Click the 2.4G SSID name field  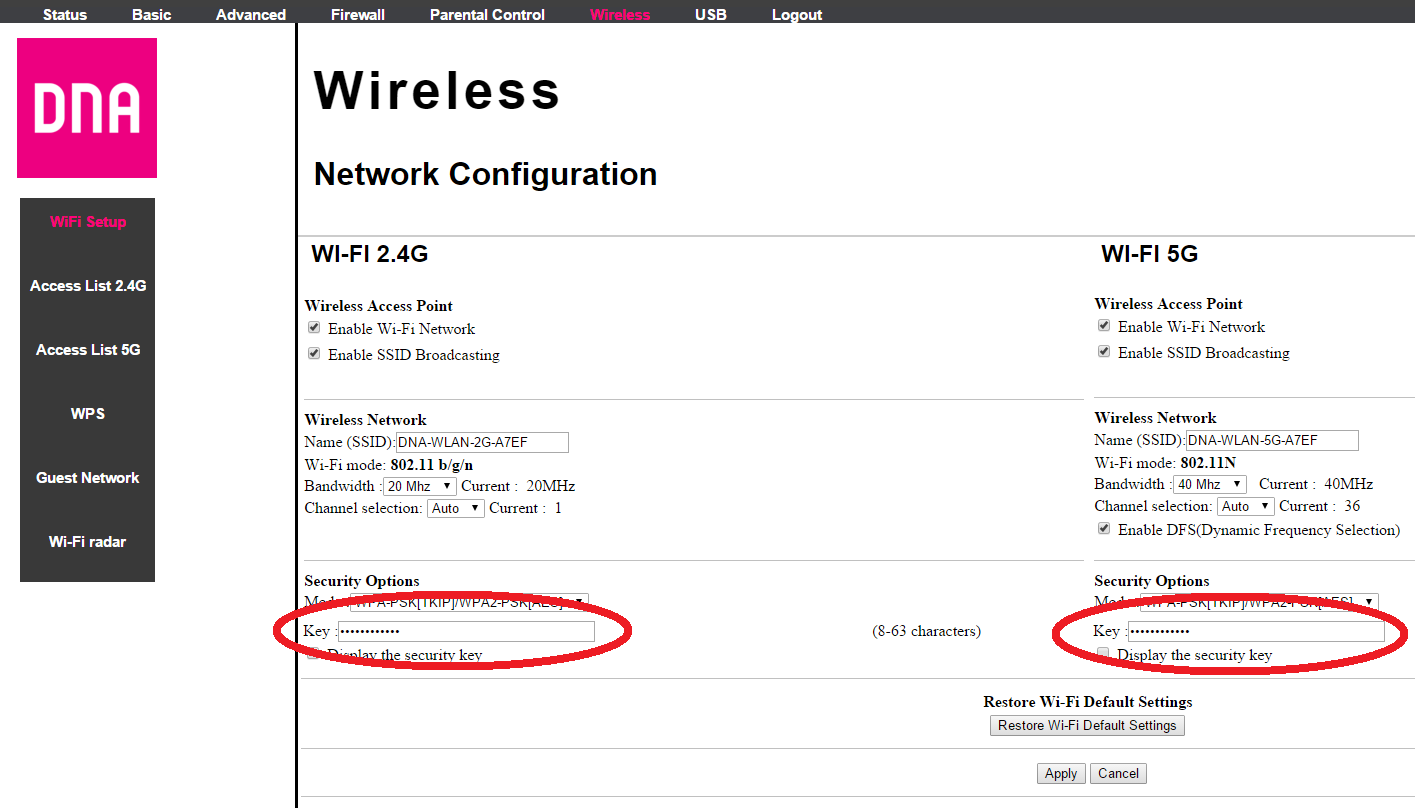coord(483,442)
